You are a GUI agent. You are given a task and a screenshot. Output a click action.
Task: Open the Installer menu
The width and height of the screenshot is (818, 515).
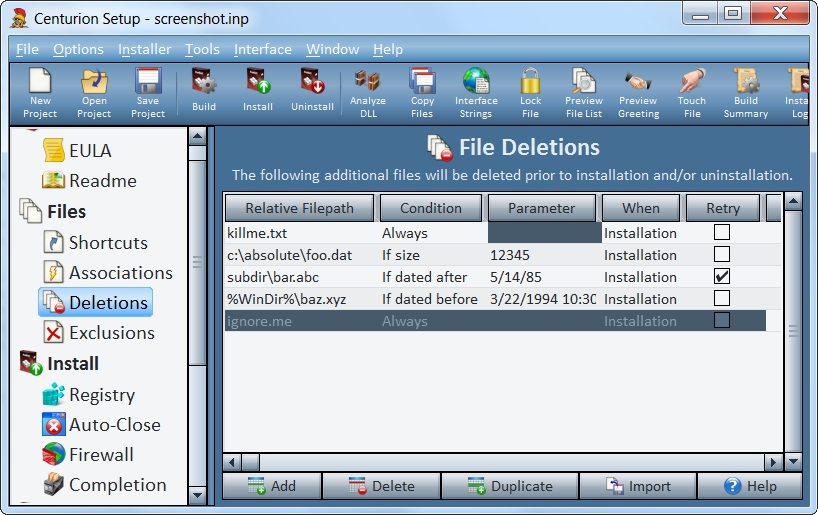point(145,49)
